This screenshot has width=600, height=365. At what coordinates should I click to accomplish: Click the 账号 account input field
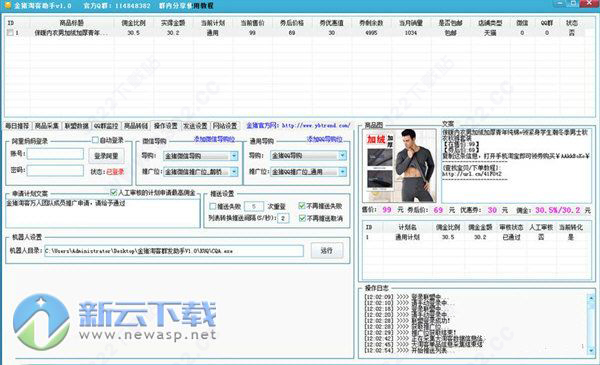(x=55, y=154)
